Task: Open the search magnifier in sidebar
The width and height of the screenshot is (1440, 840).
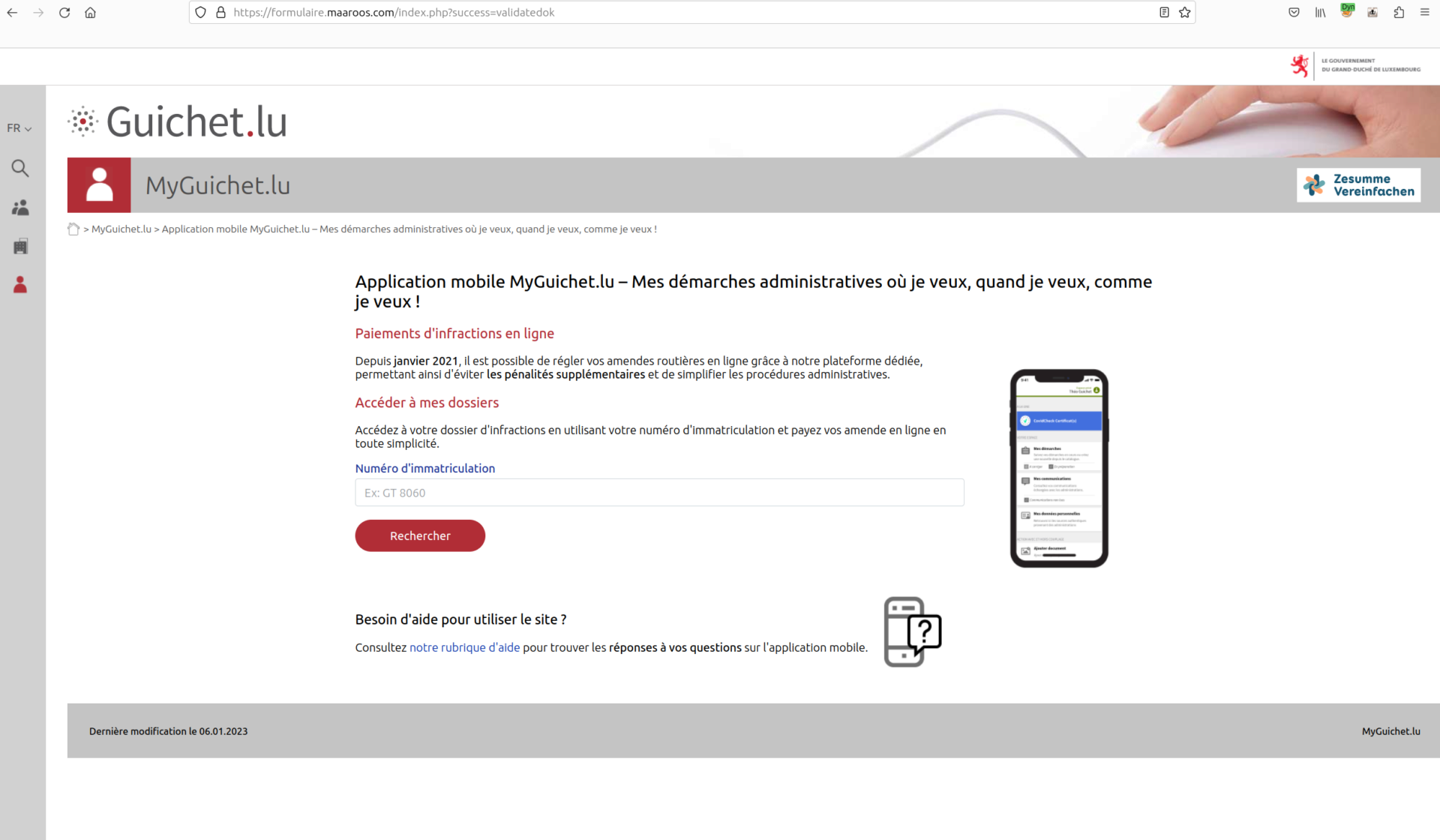Action: [20, 168]
